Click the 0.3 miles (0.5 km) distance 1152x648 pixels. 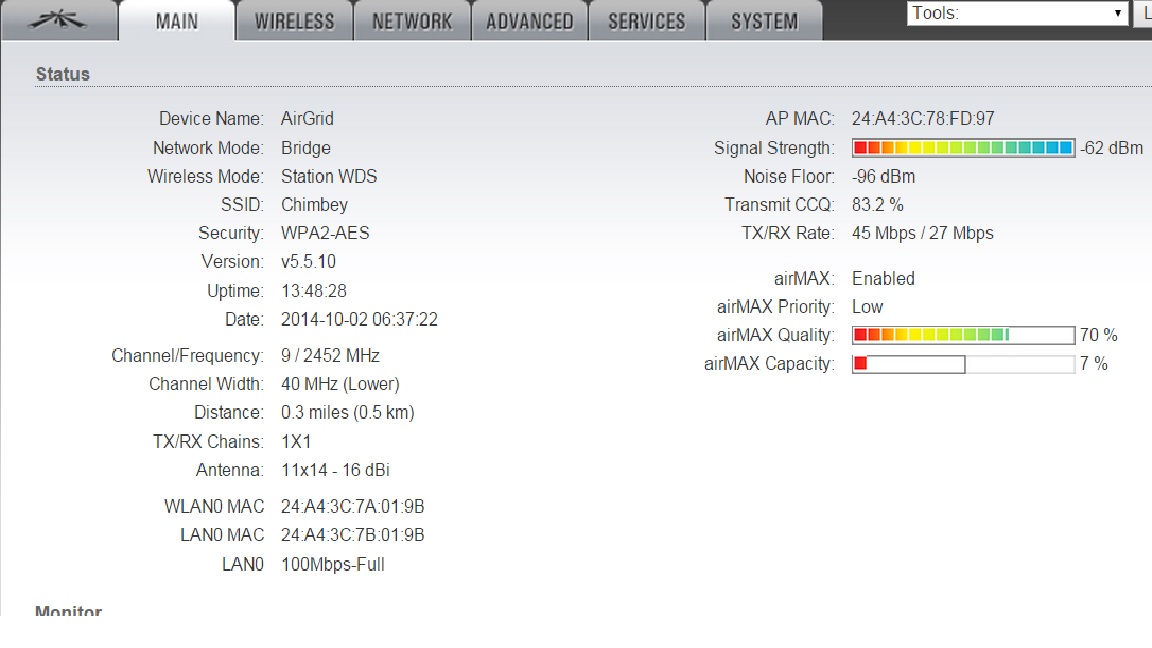[348, 413]
